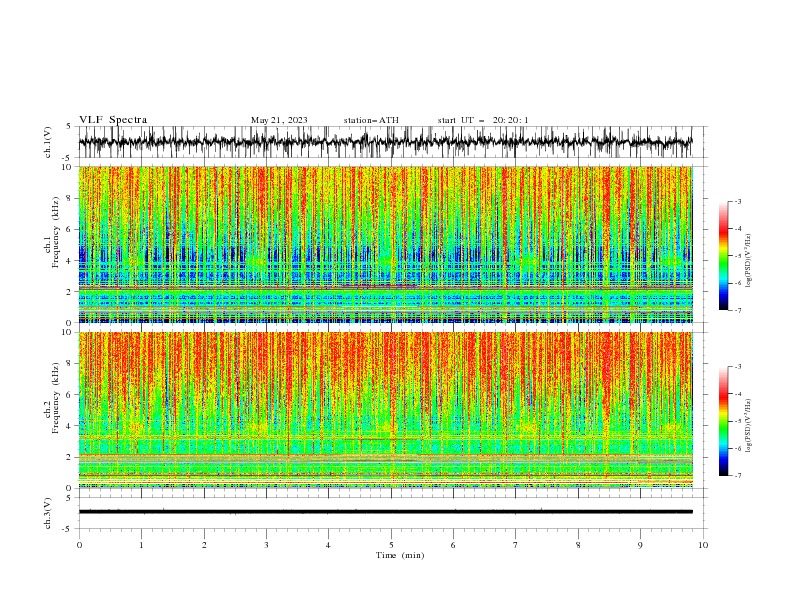The height and width of the screenshot is (612, 792).
Task: Click the ch.2 spectrogram panel
Action: tap(385, 410)
